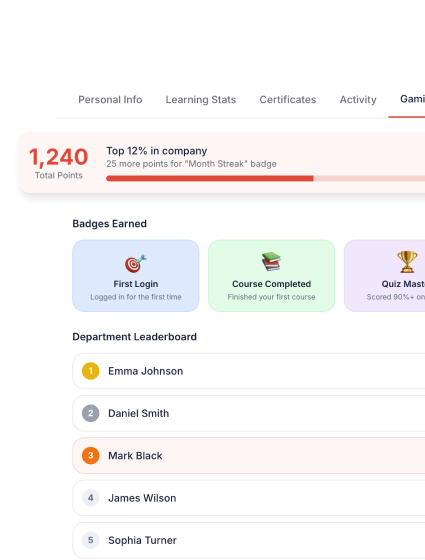This screenshot has height=560, width=425.
Task: Select Emma Johnson leaderboard row
Action: (249, 371)
